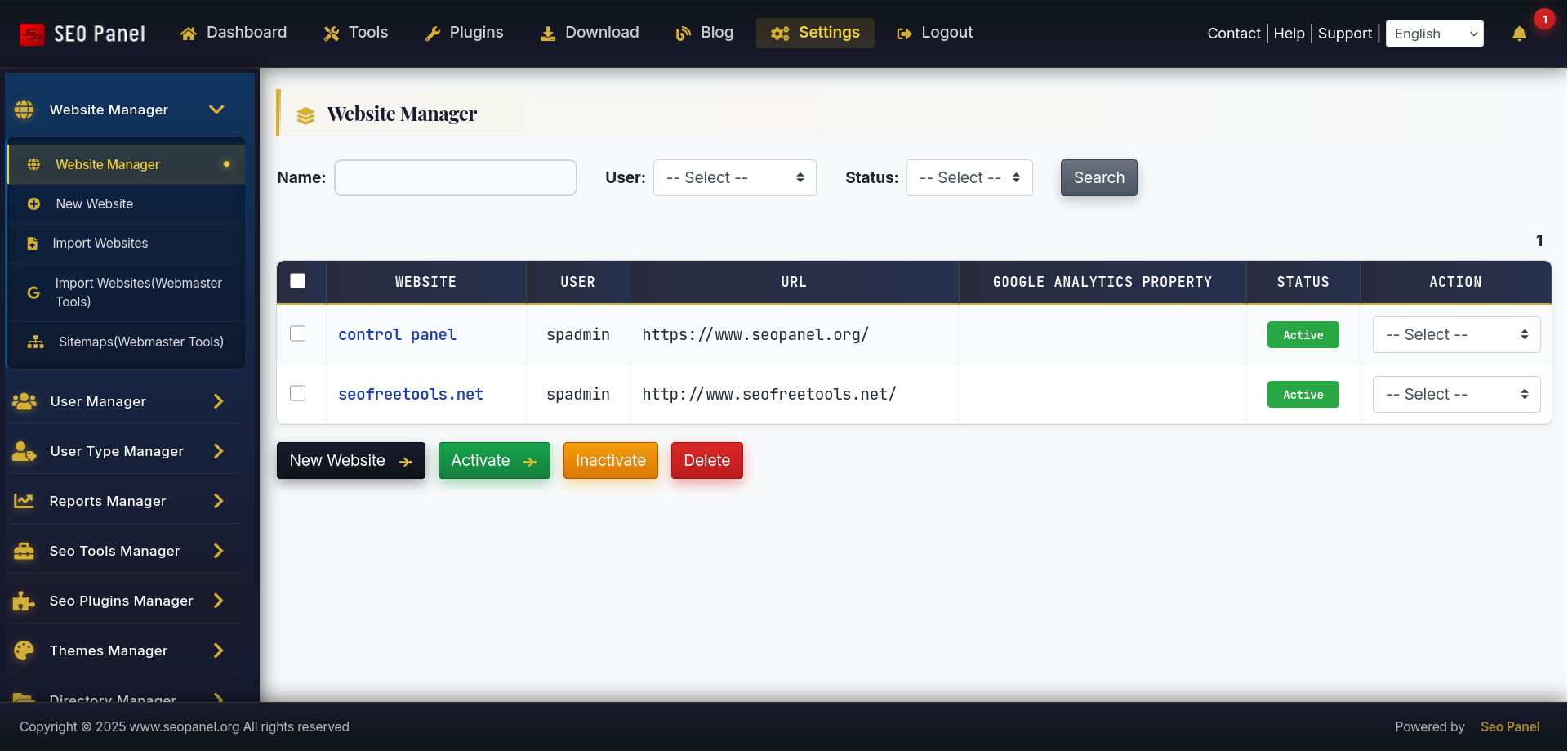Open the User filter dropdown
The width and height of the screenshot is (1568, 751).
pos(733,177)
